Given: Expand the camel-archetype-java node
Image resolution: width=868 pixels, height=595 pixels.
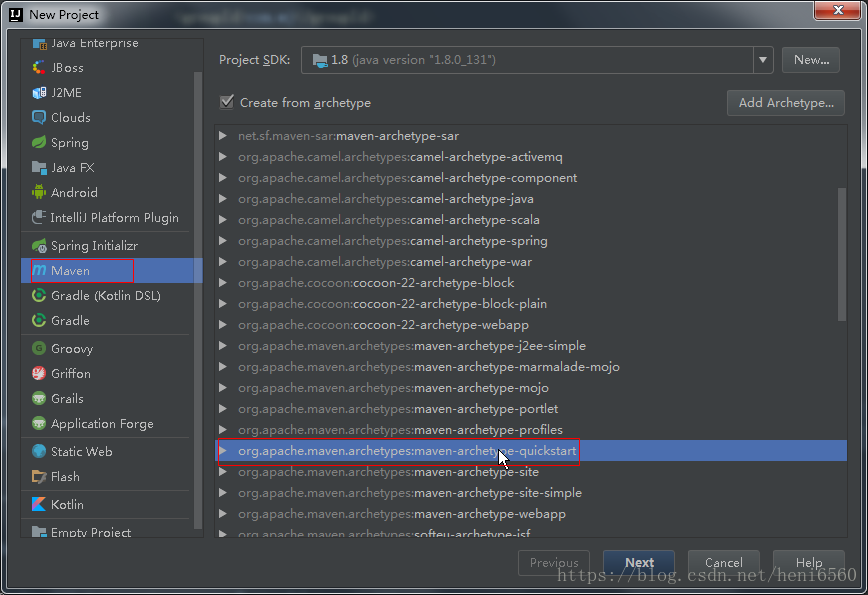Looking at the screenshot, I should 223,199.
